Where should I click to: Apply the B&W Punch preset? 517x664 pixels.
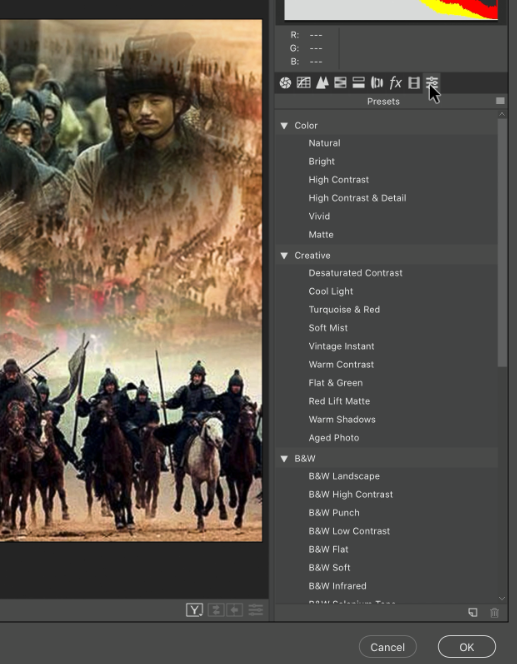click(334, 512)
